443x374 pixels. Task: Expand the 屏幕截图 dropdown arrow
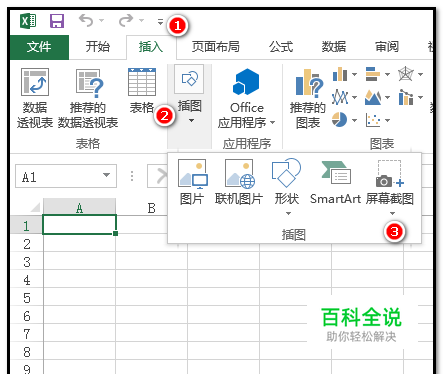(392, 213)
